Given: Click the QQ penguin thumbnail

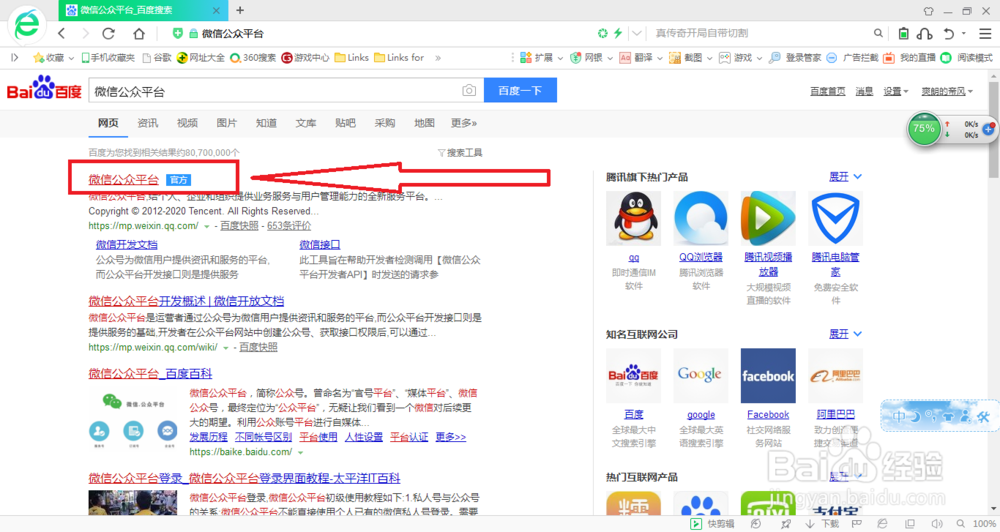Looking at the screenshot, I should click(634, 218).
